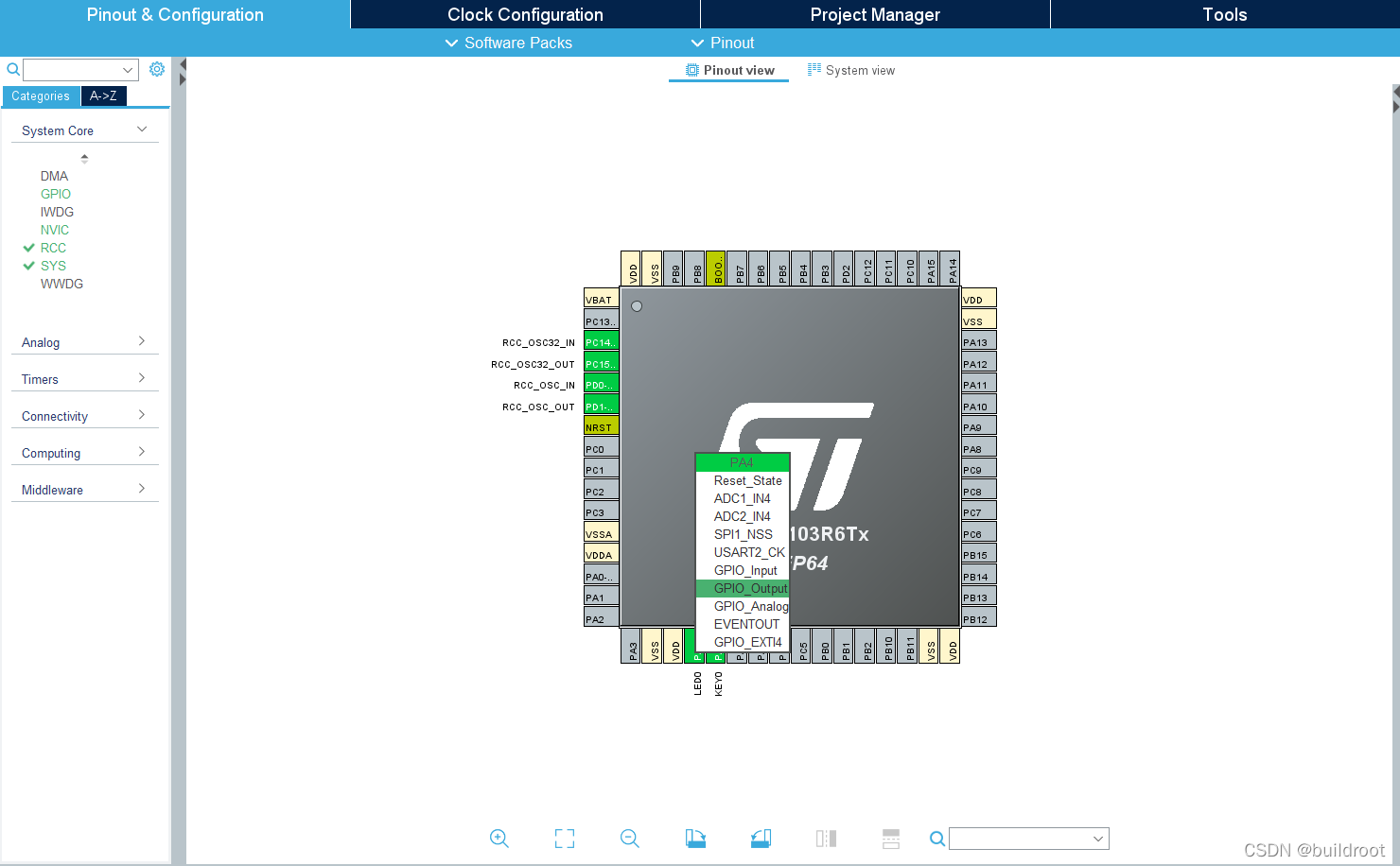Image resolution: width=1400 pixels, height=866 pixels.
Task: Click the horizontal flip view icon
Action: [x=826, y=839]
